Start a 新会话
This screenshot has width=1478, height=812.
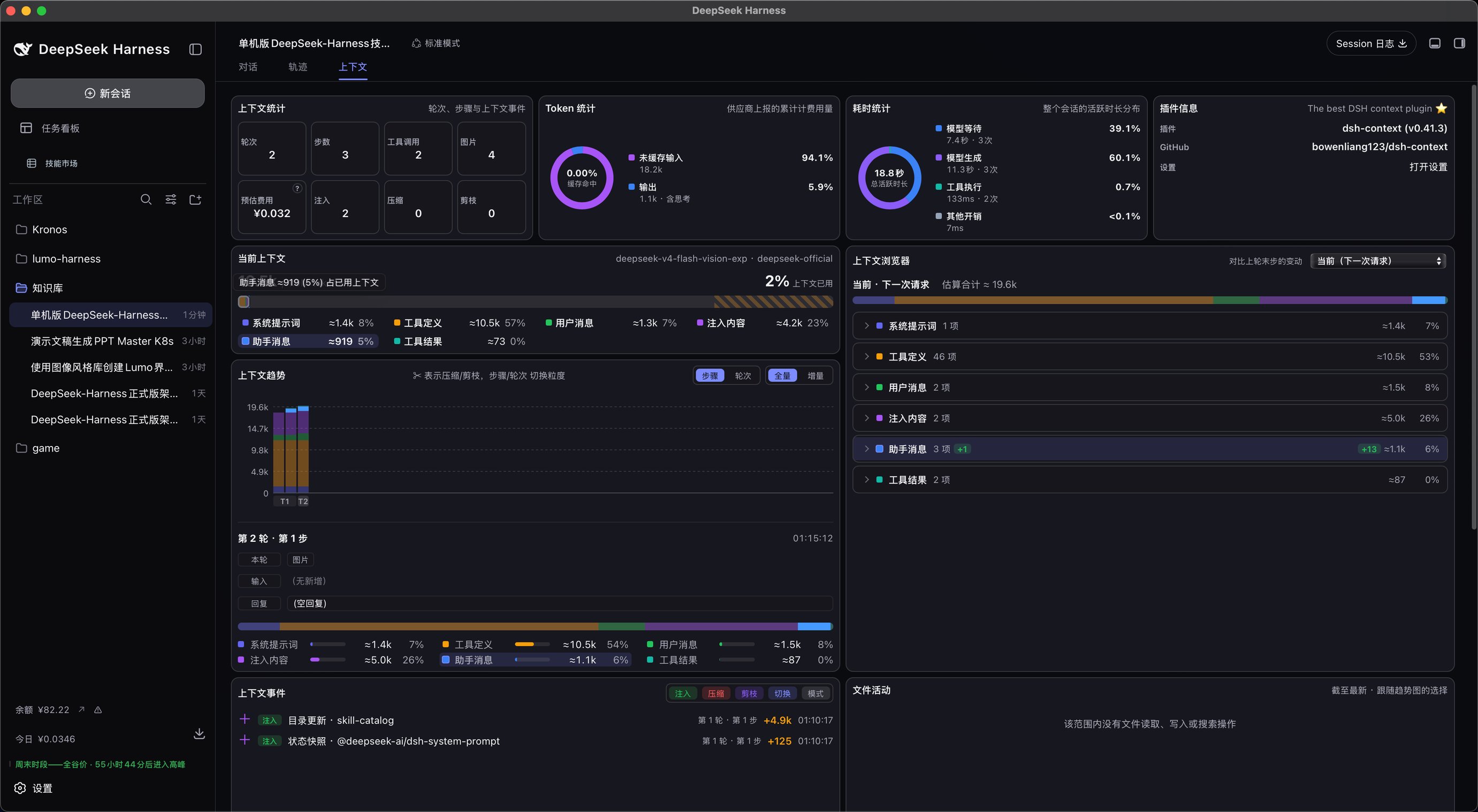[x=108, y=93]
